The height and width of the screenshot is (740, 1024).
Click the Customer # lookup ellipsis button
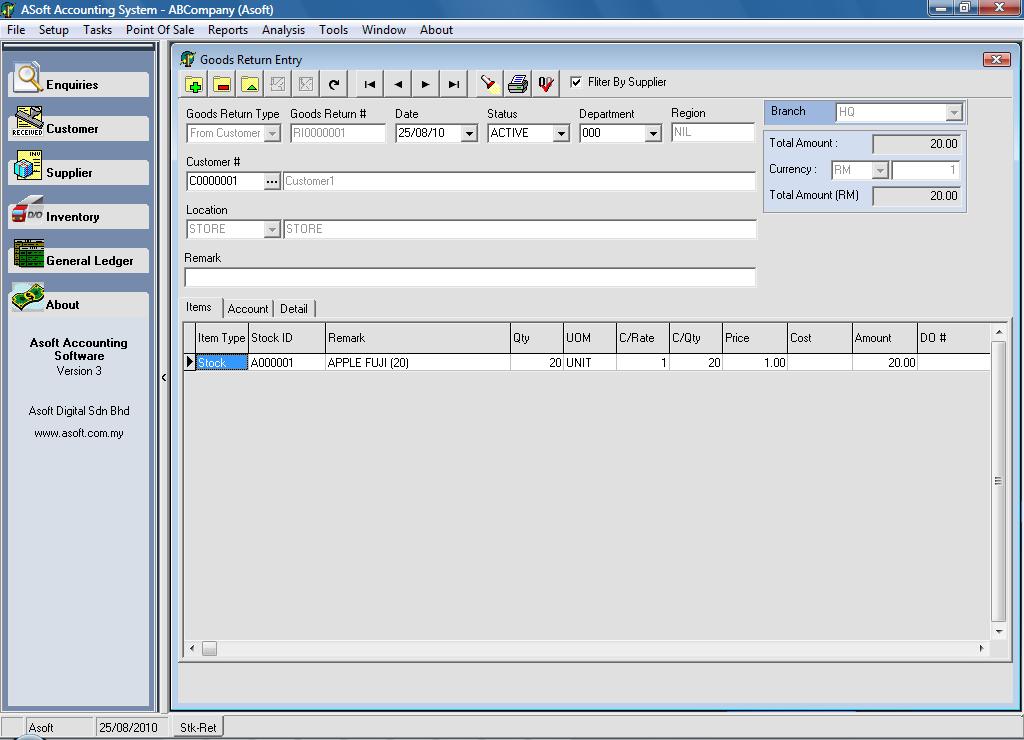pyautogui.click(x=272, y=182)
